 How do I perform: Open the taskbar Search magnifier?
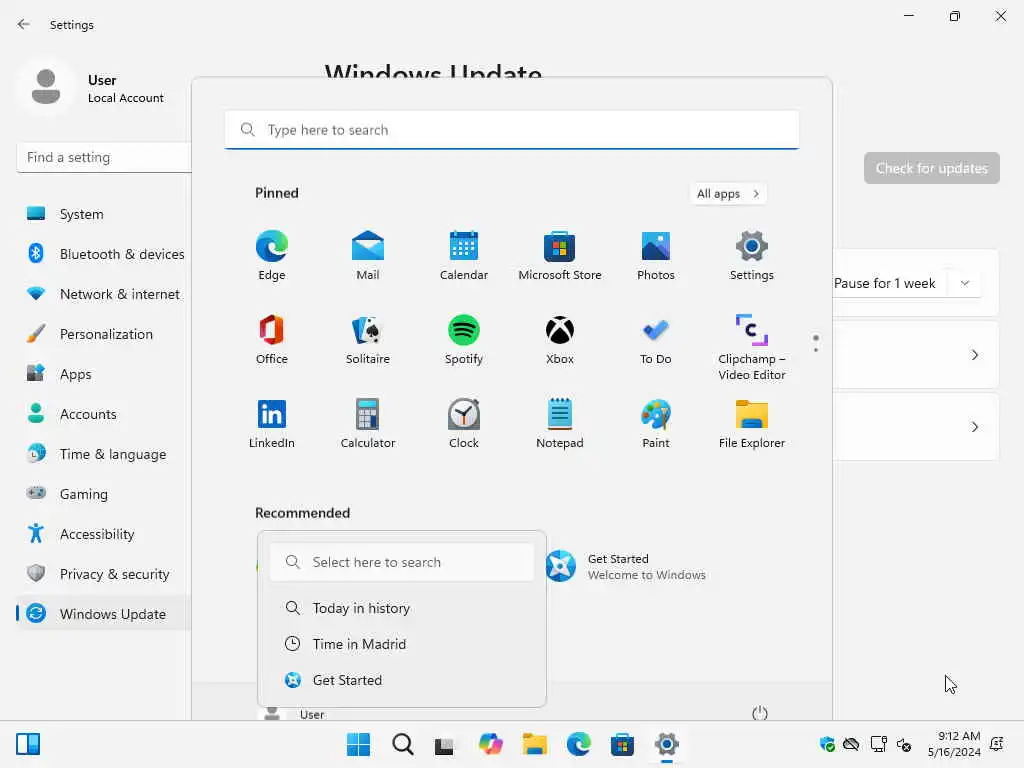tap(402, 744)
